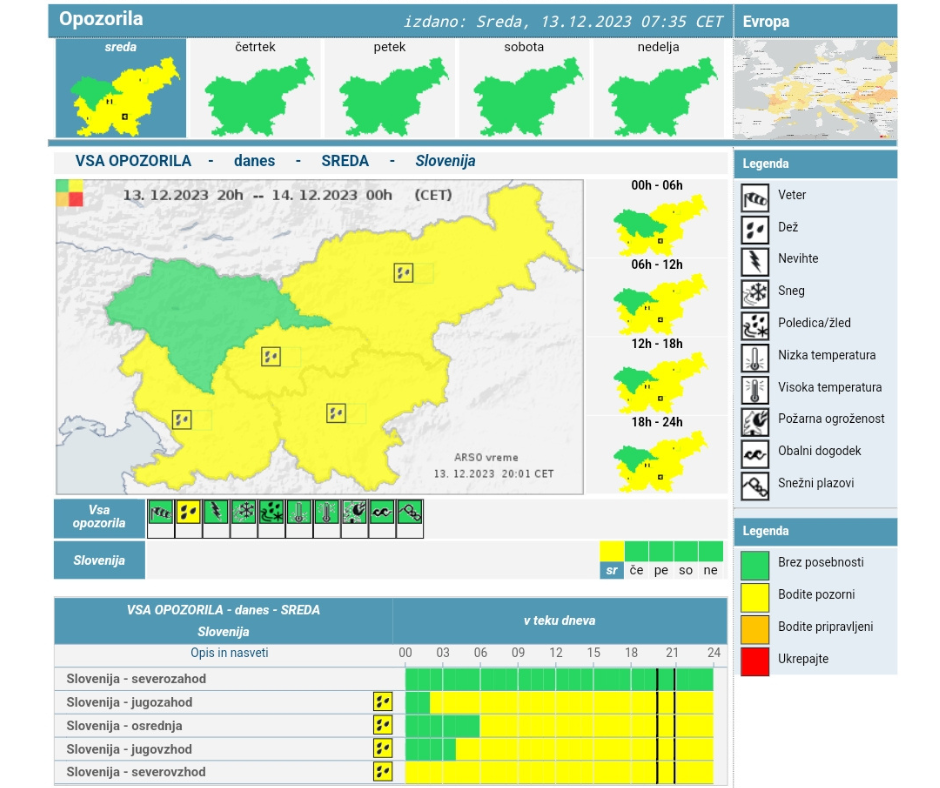
Task: Show the 12h - 18h interval map
Action: tap(657, 377)
